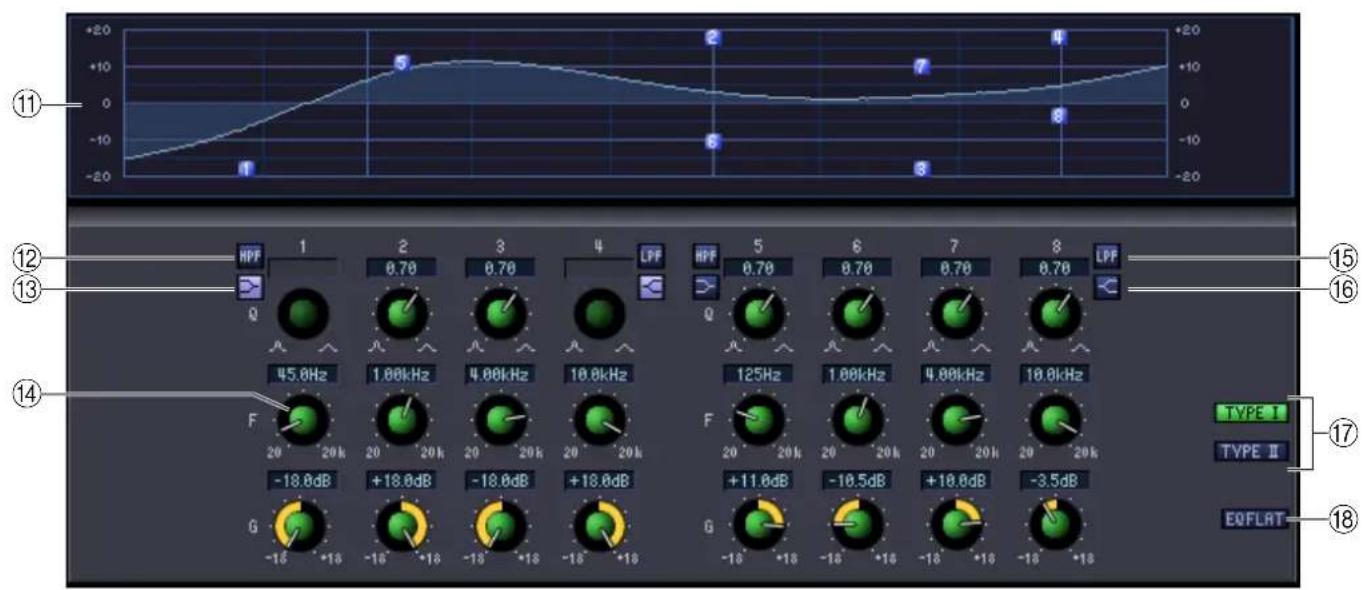Toggle the band 4 high shelving icon

pos(651,289)
